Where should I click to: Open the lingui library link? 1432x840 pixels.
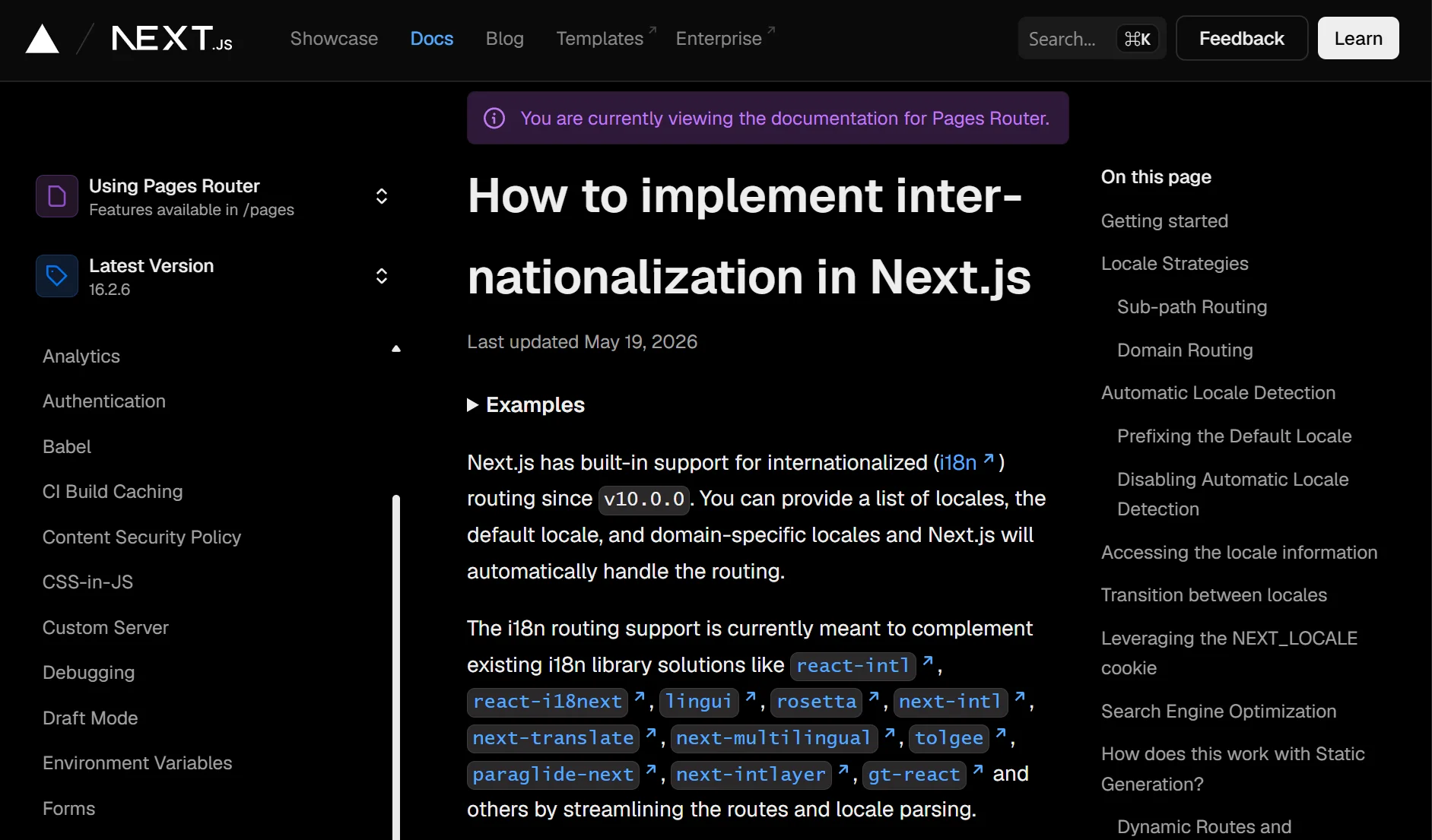708,702
